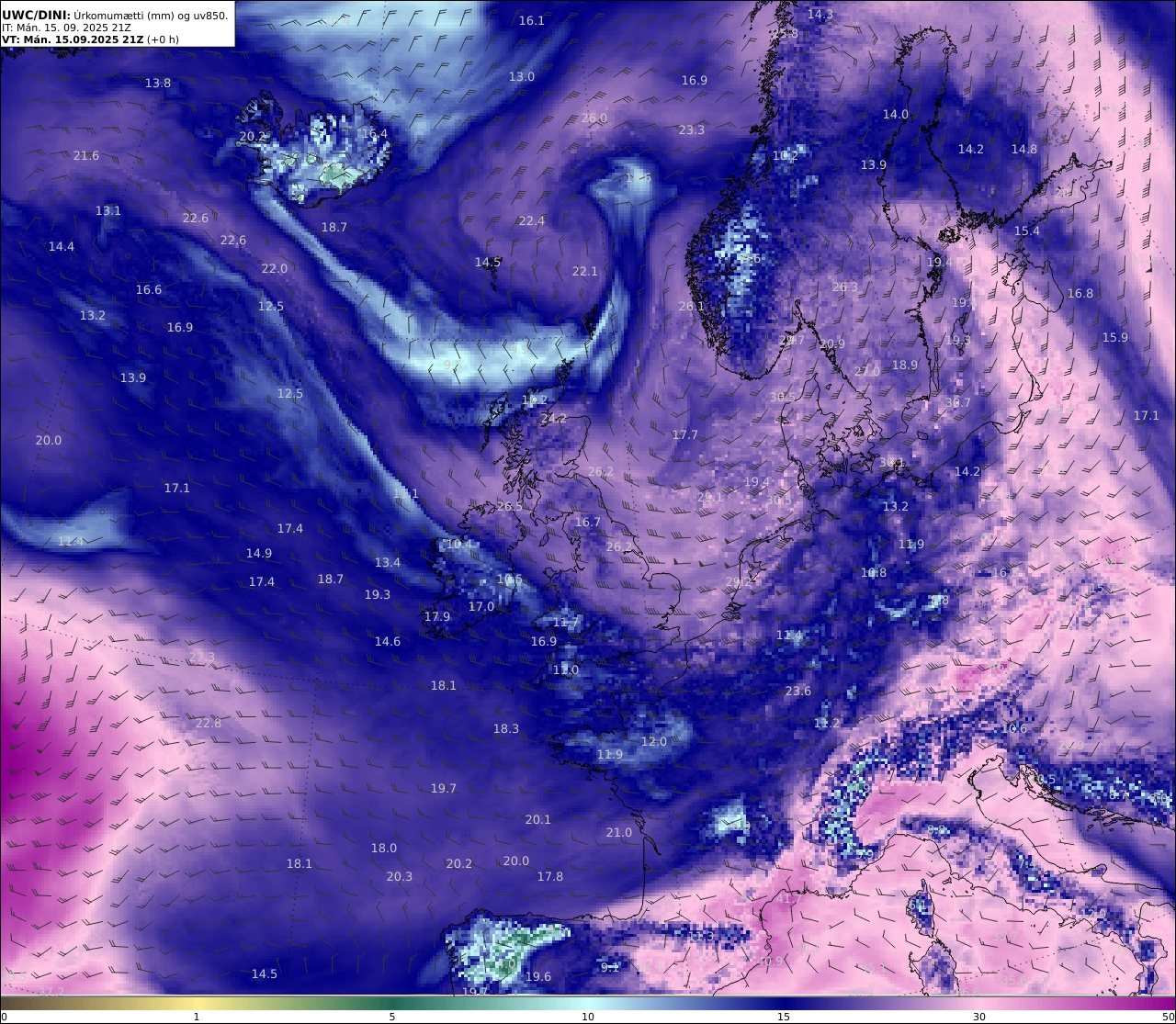Click the map value 24.2
Image resolution: width=1176 pixels, height=1024 pixels.
554,418
